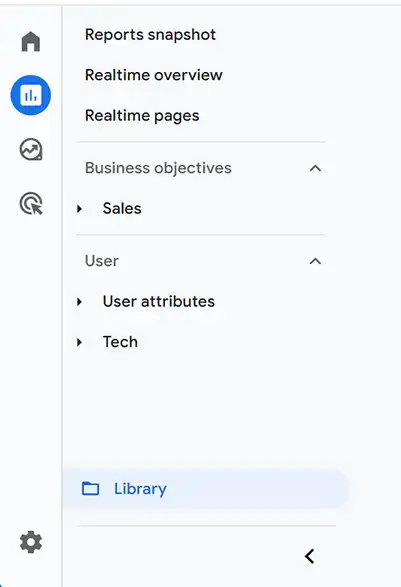Collapse the User section chevron
Image resolution: width=401 pixels, height=587 pixels.
point(315,261)
